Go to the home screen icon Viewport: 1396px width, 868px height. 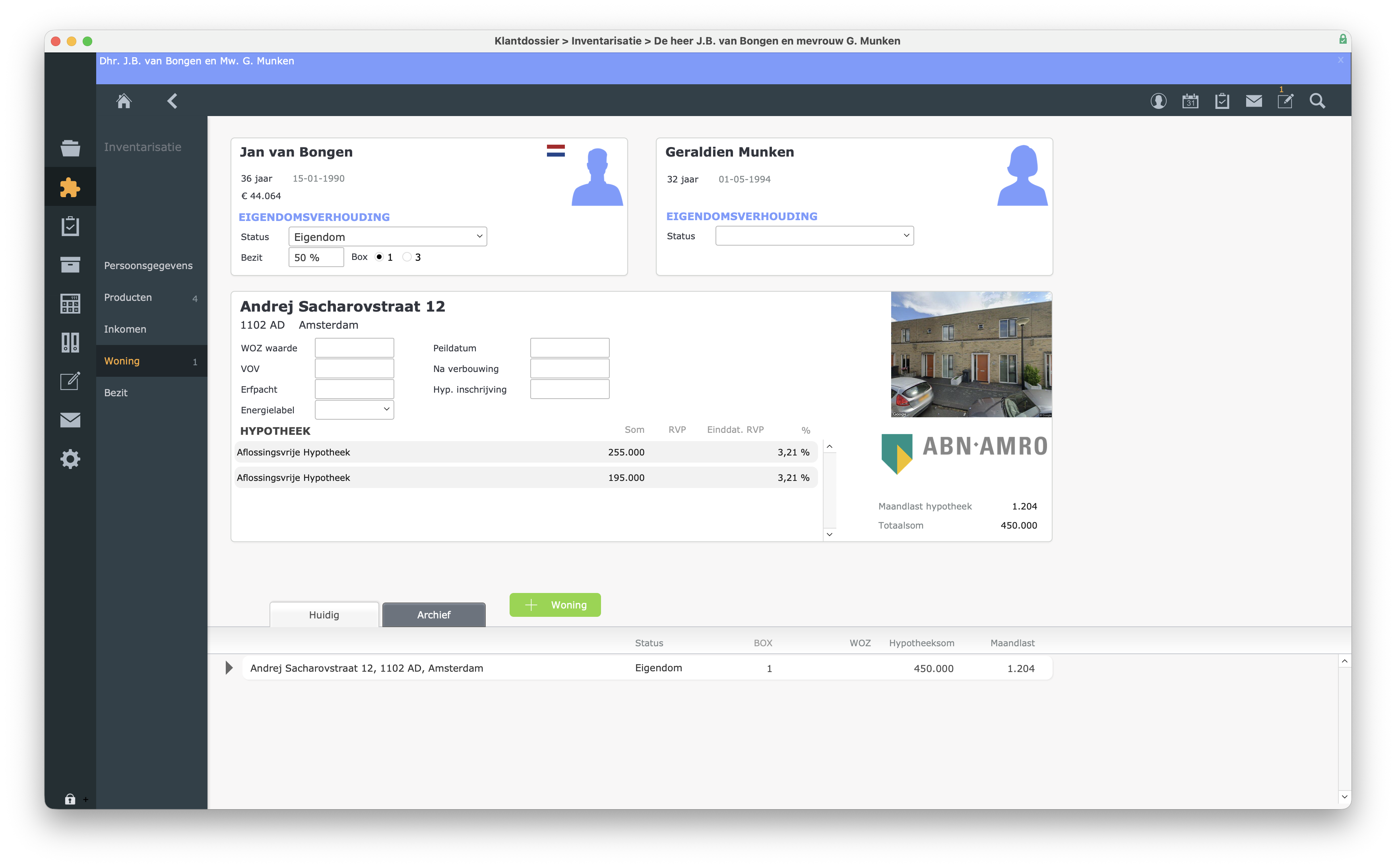pos(124,101)
